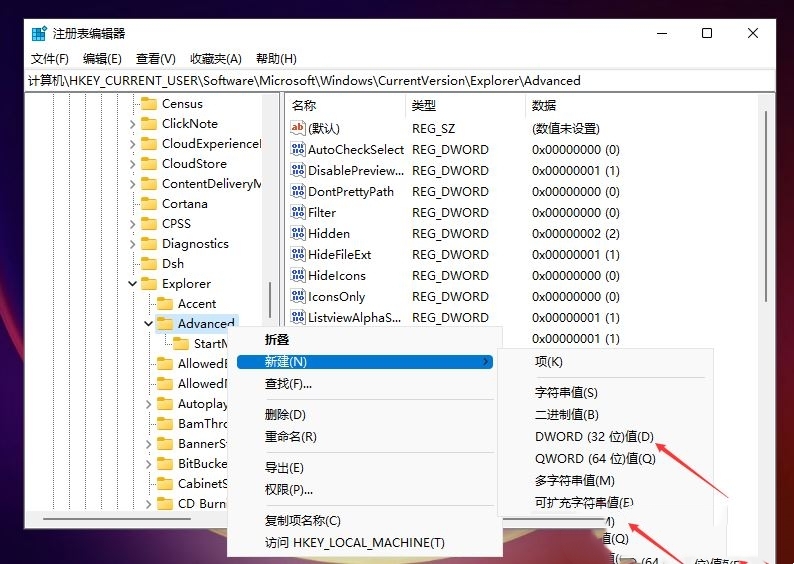This screenshot has width=794, height=564.
Task: Choose 复制项名称(C) in the context menu
Action: [365, 520]
